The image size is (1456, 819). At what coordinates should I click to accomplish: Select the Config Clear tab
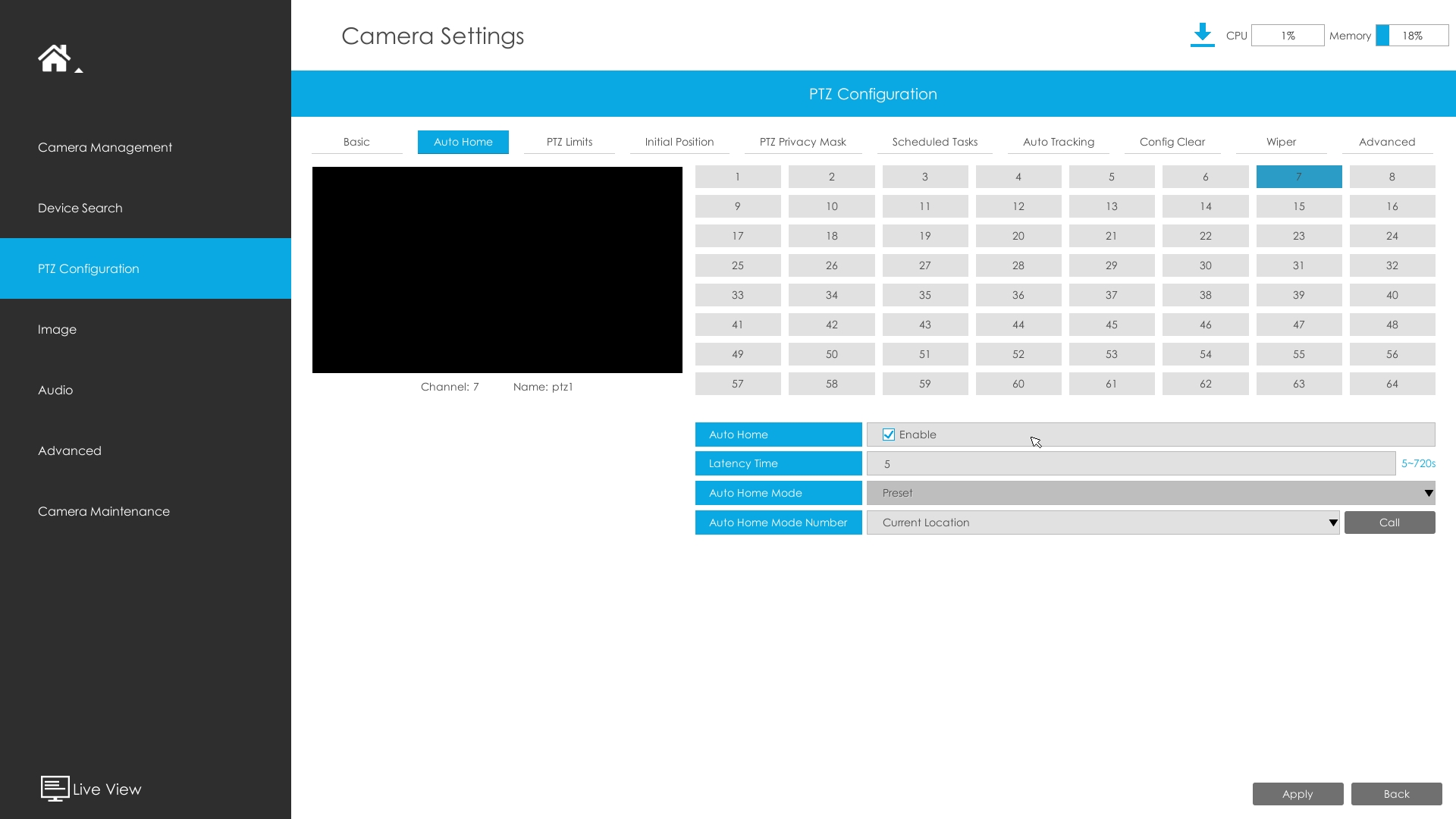click(x=1172, y=142)
